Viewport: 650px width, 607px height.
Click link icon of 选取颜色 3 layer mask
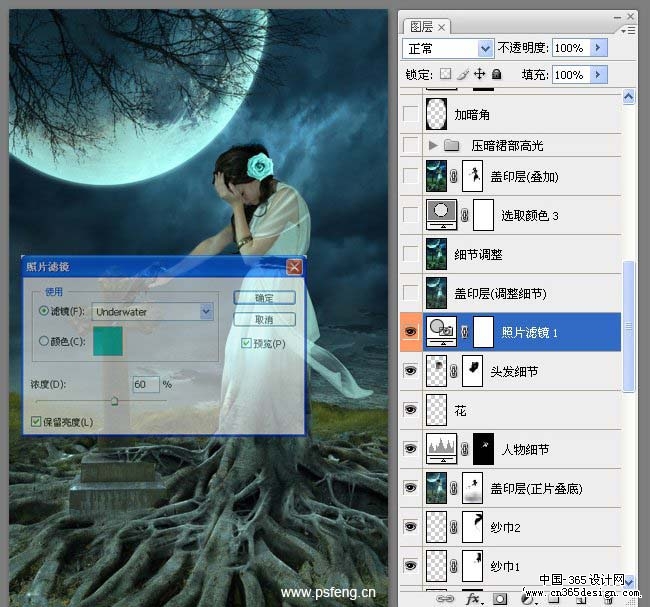point(465,215)
